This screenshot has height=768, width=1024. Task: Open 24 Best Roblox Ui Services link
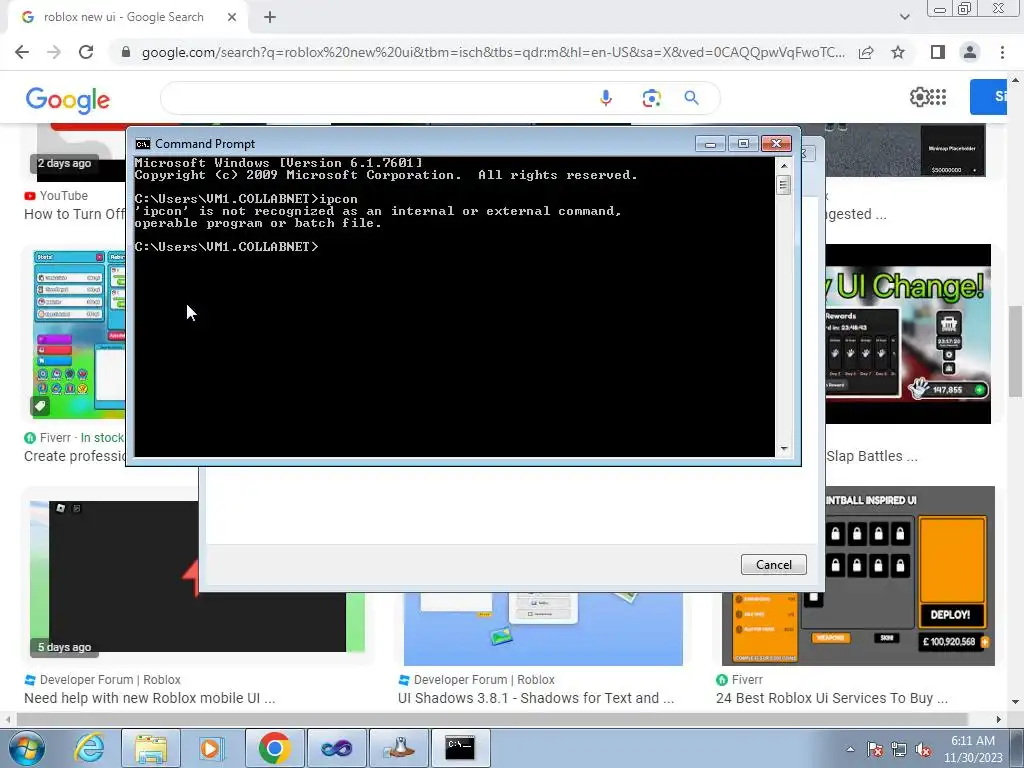(x=832, y=697)
